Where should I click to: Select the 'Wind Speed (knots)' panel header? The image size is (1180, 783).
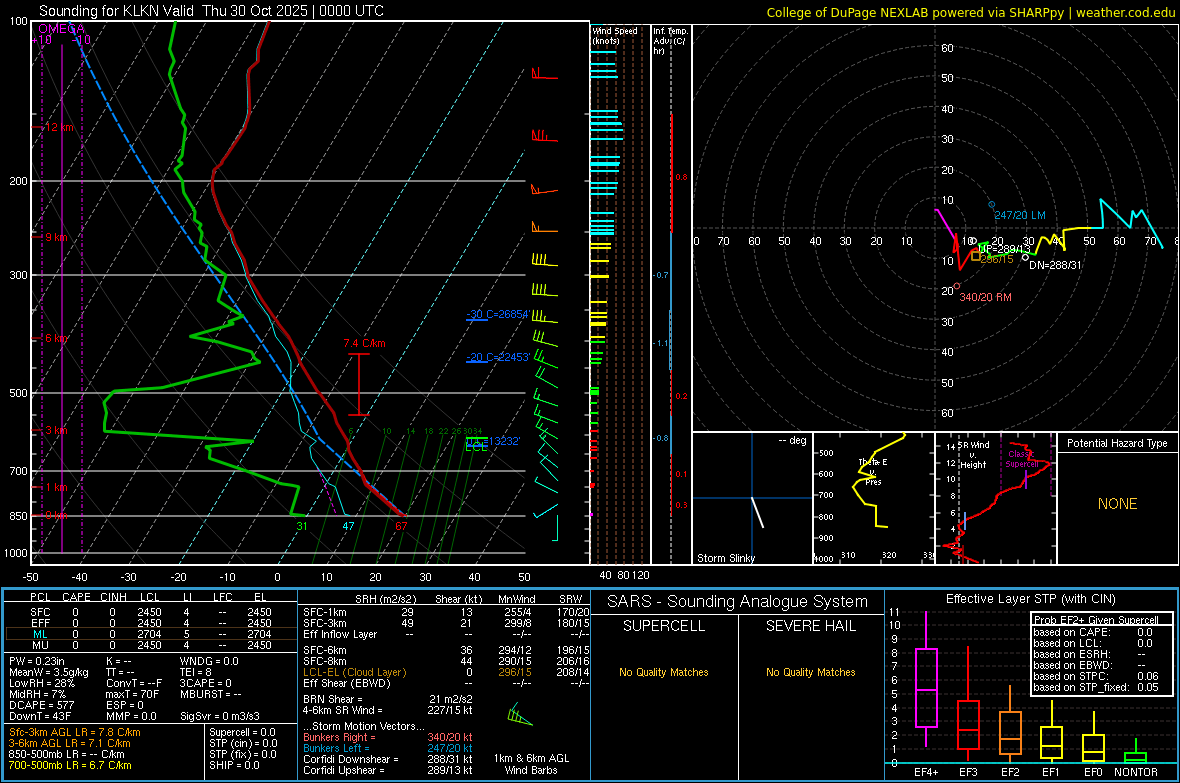click(x=615, y=35)
